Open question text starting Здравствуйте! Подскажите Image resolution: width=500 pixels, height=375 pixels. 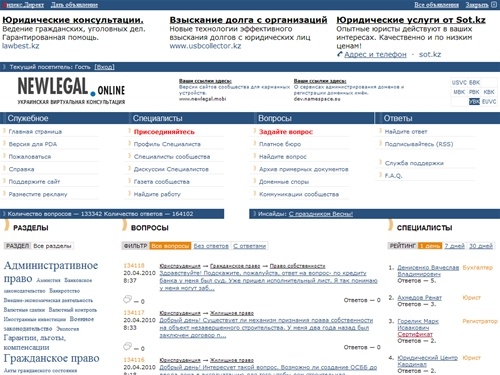(268, 281)
